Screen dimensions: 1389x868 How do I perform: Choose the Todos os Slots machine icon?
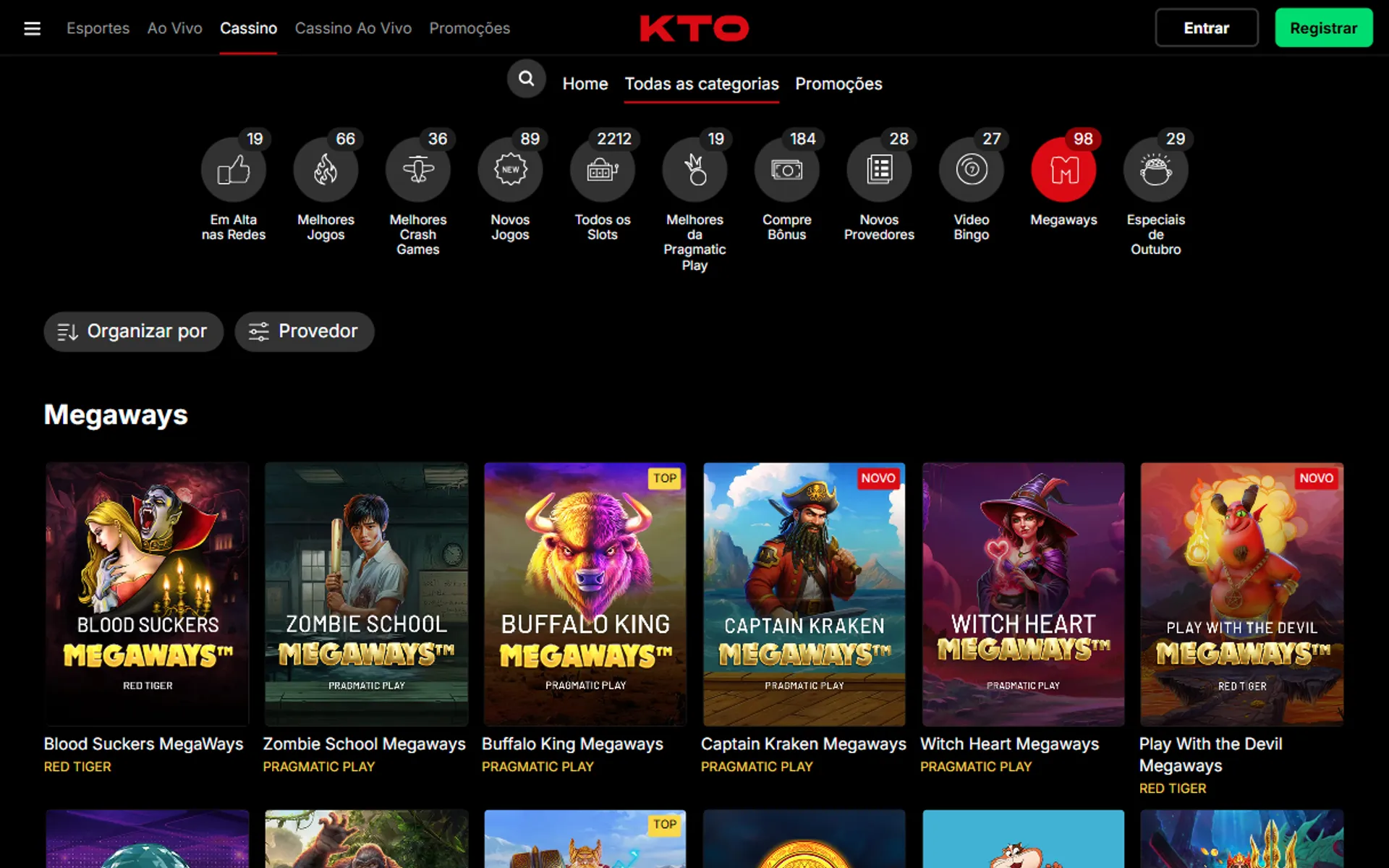click(x=602, y=170)
